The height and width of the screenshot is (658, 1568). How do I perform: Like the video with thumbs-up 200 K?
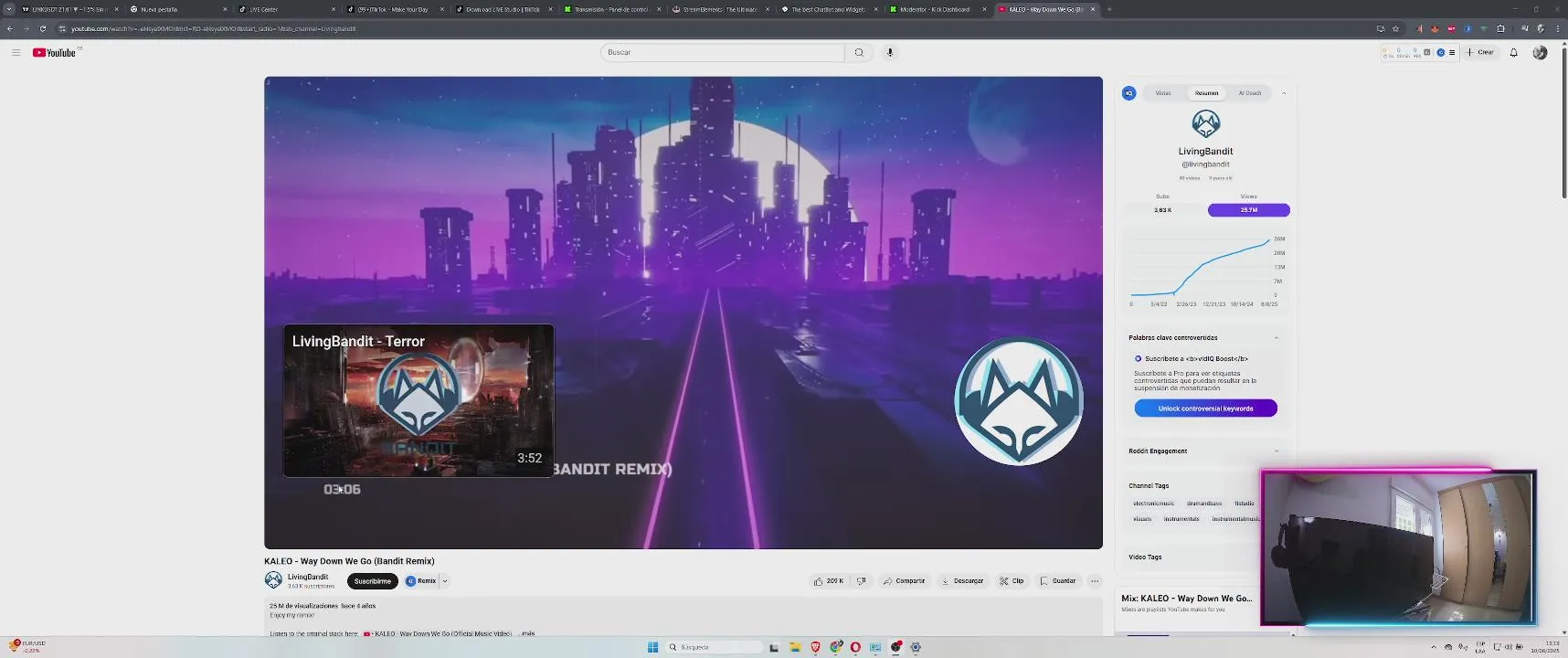pos(829,580)
